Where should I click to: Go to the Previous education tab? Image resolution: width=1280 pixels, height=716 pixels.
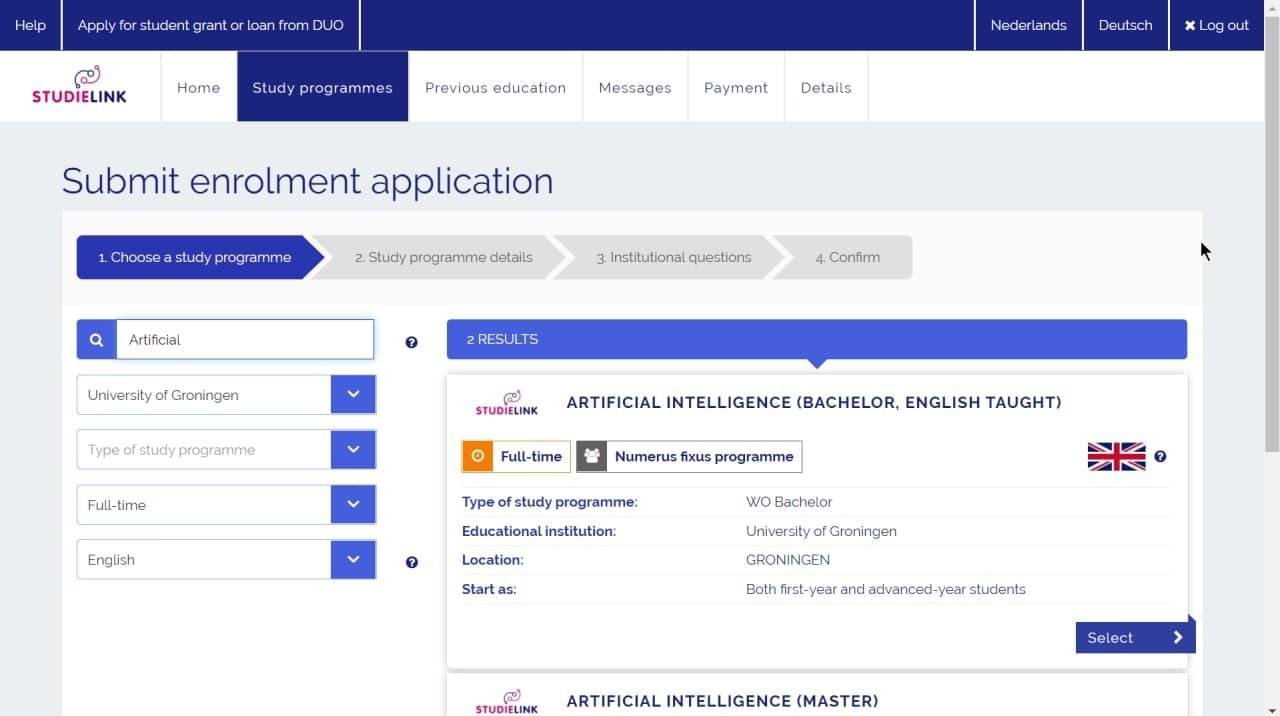pos(495,88)
